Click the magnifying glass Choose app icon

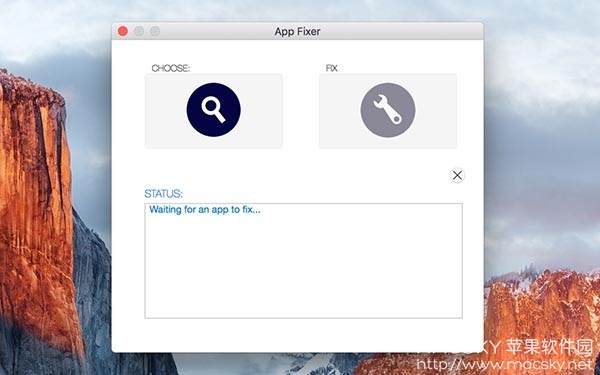214,110
